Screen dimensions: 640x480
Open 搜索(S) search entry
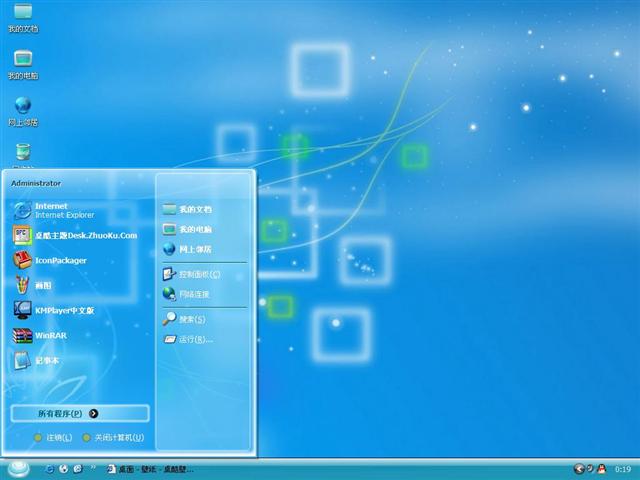point(184,319)
